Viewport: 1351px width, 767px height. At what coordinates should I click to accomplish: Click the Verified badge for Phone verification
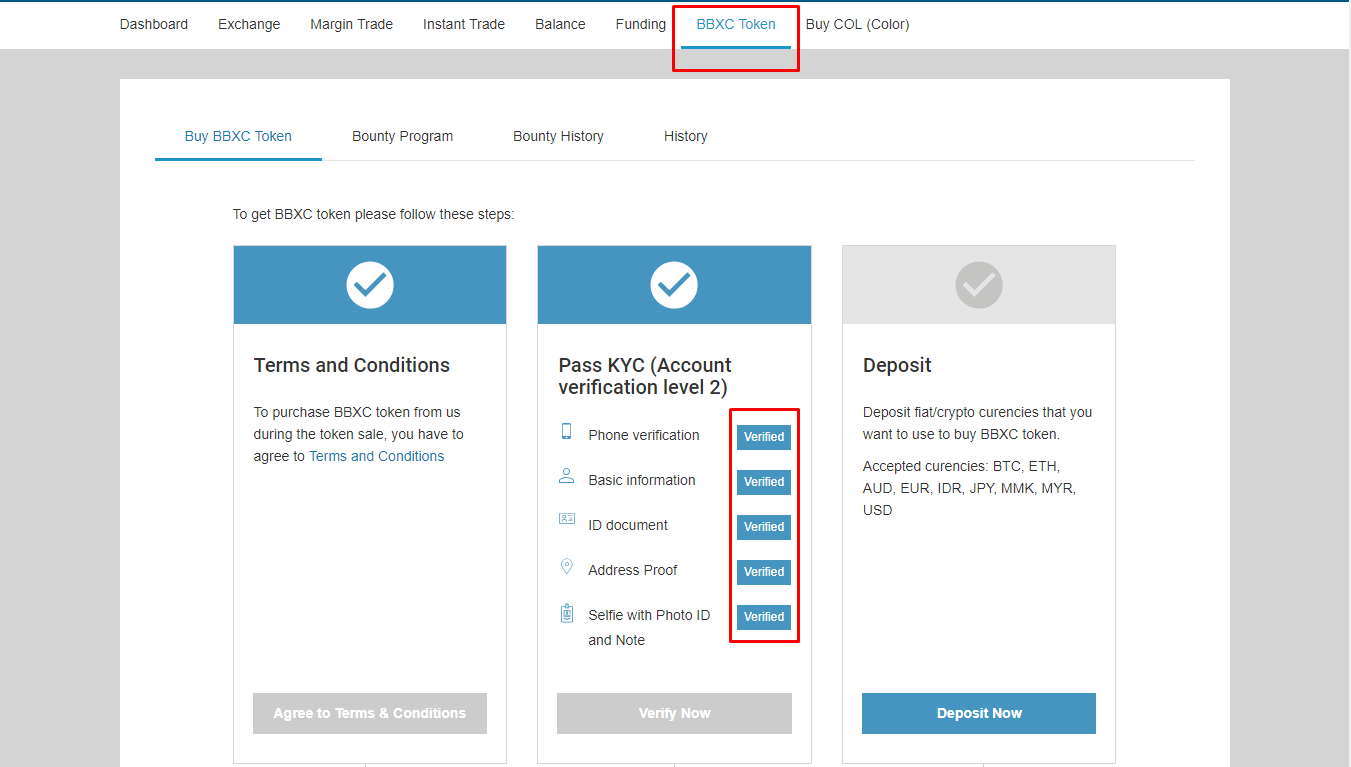(x=764, y=437)
